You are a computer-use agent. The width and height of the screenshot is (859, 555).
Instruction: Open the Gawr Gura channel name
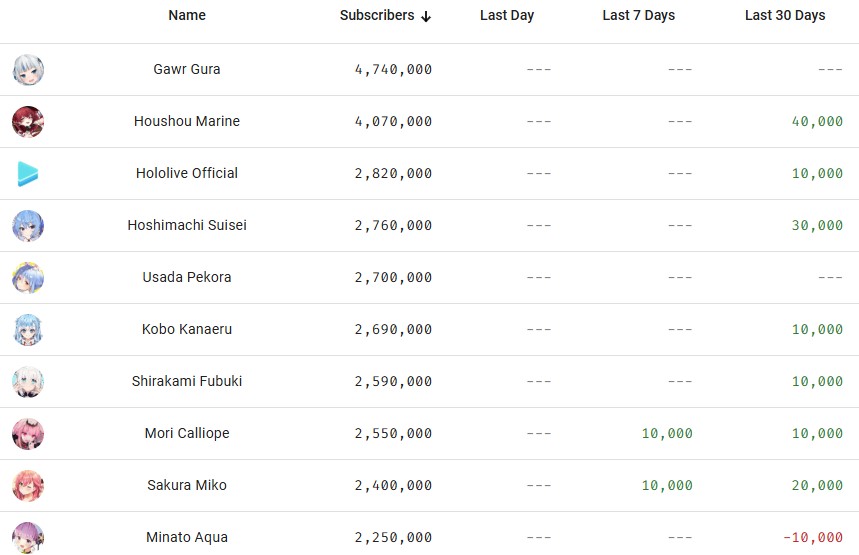(187, 70)
